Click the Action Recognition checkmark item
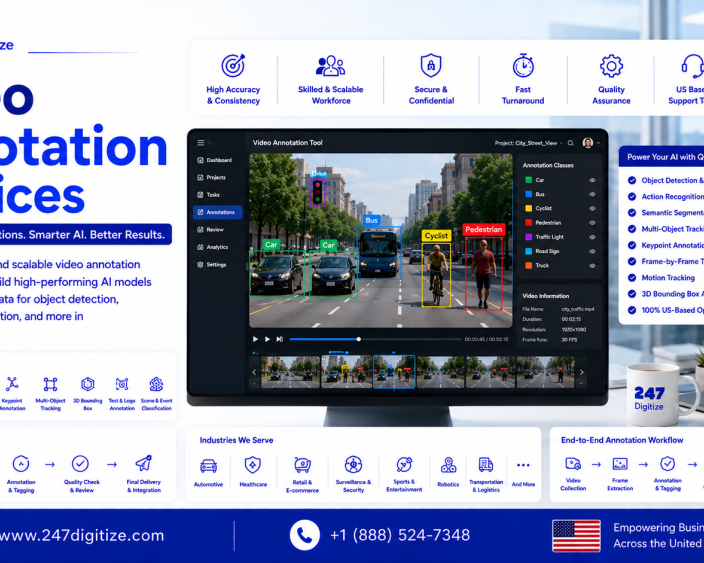Screen dimensions: 704x563 [x=665, y=197]
